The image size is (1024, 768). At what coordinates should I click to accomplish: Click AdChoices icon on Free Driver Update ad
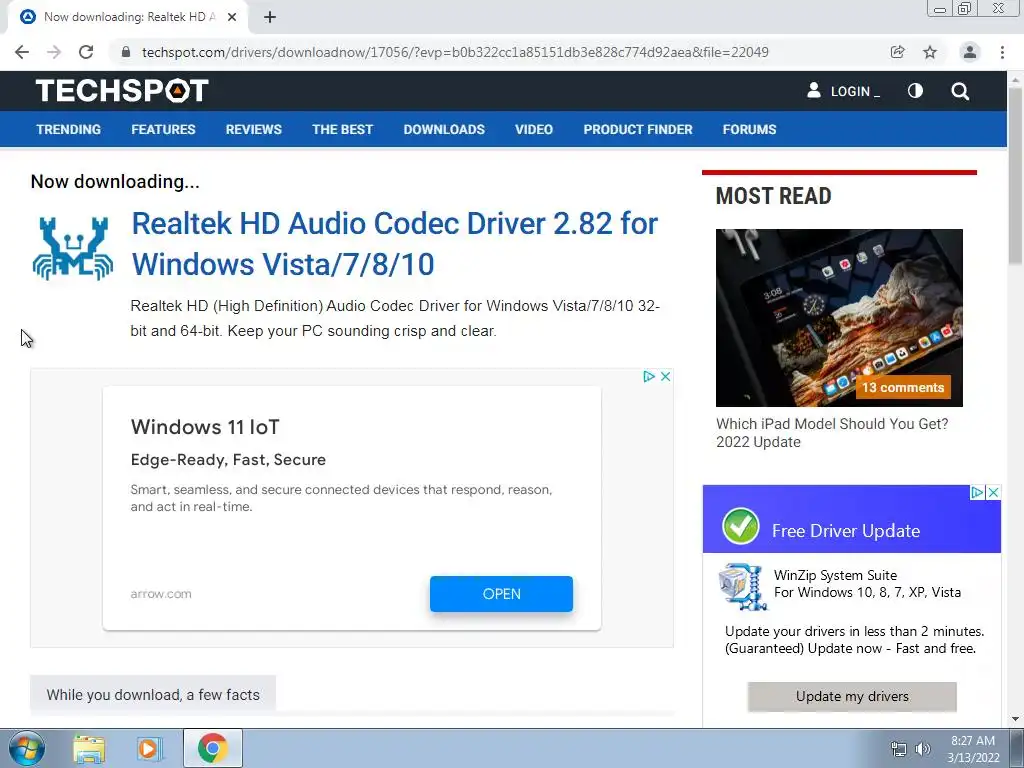pyautogui.click(x=977, y=492)
